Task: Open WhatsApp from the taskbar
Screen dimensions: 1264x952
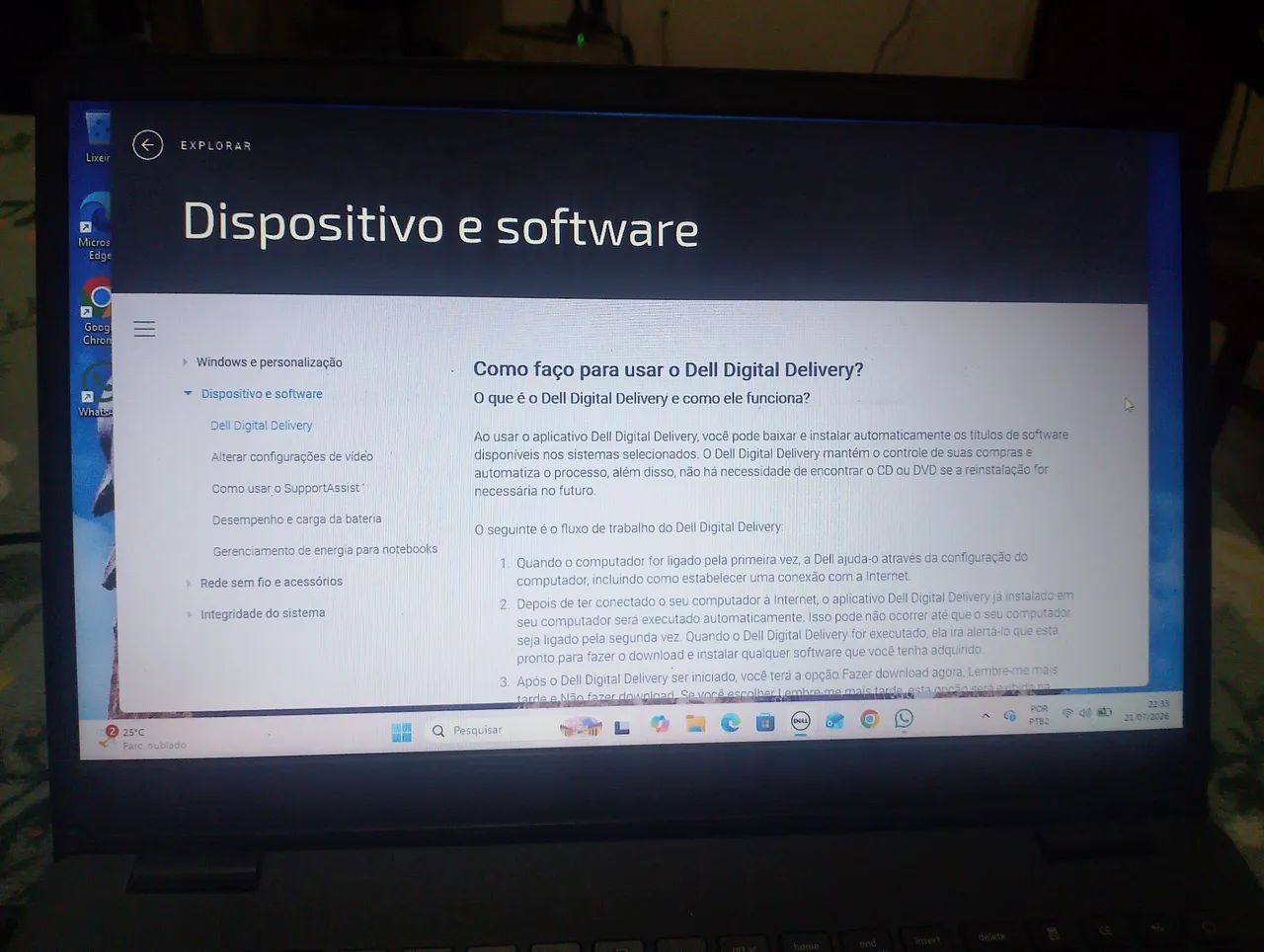Action: 905,719
